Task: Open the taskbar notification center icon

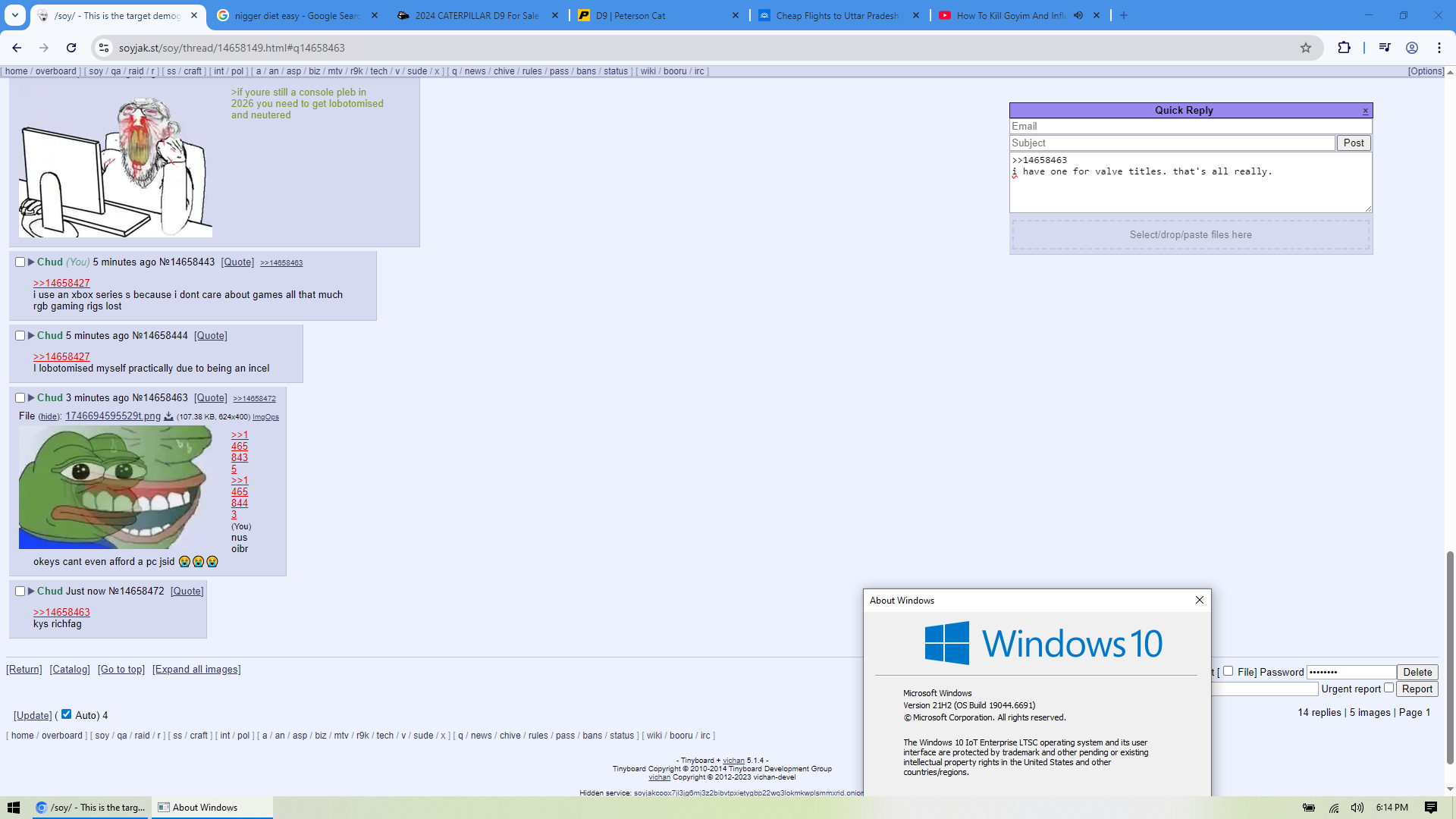Action: [x=1431, y=808]
